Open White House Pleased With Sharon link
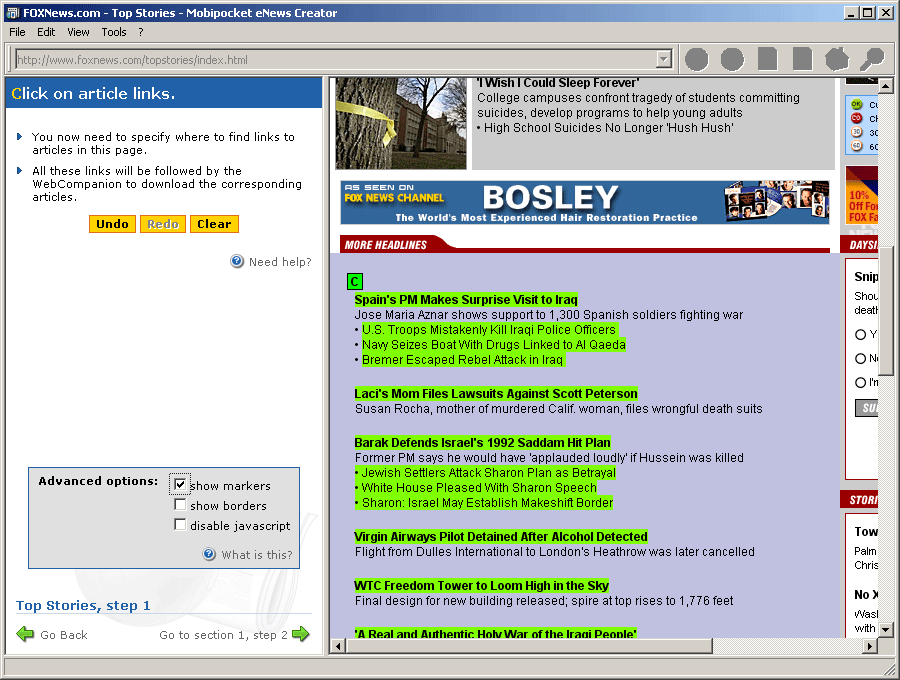The width and height of the screenshot is (900, 680). [479, 487]
